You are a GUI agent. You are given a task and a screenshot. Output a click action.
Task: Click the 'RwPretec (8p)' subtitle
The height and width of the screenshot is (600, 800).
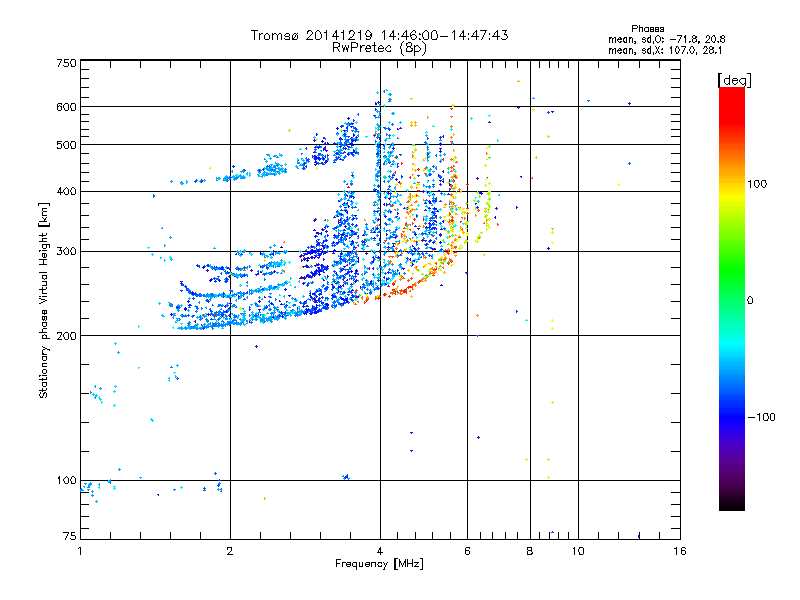point(379,48)
